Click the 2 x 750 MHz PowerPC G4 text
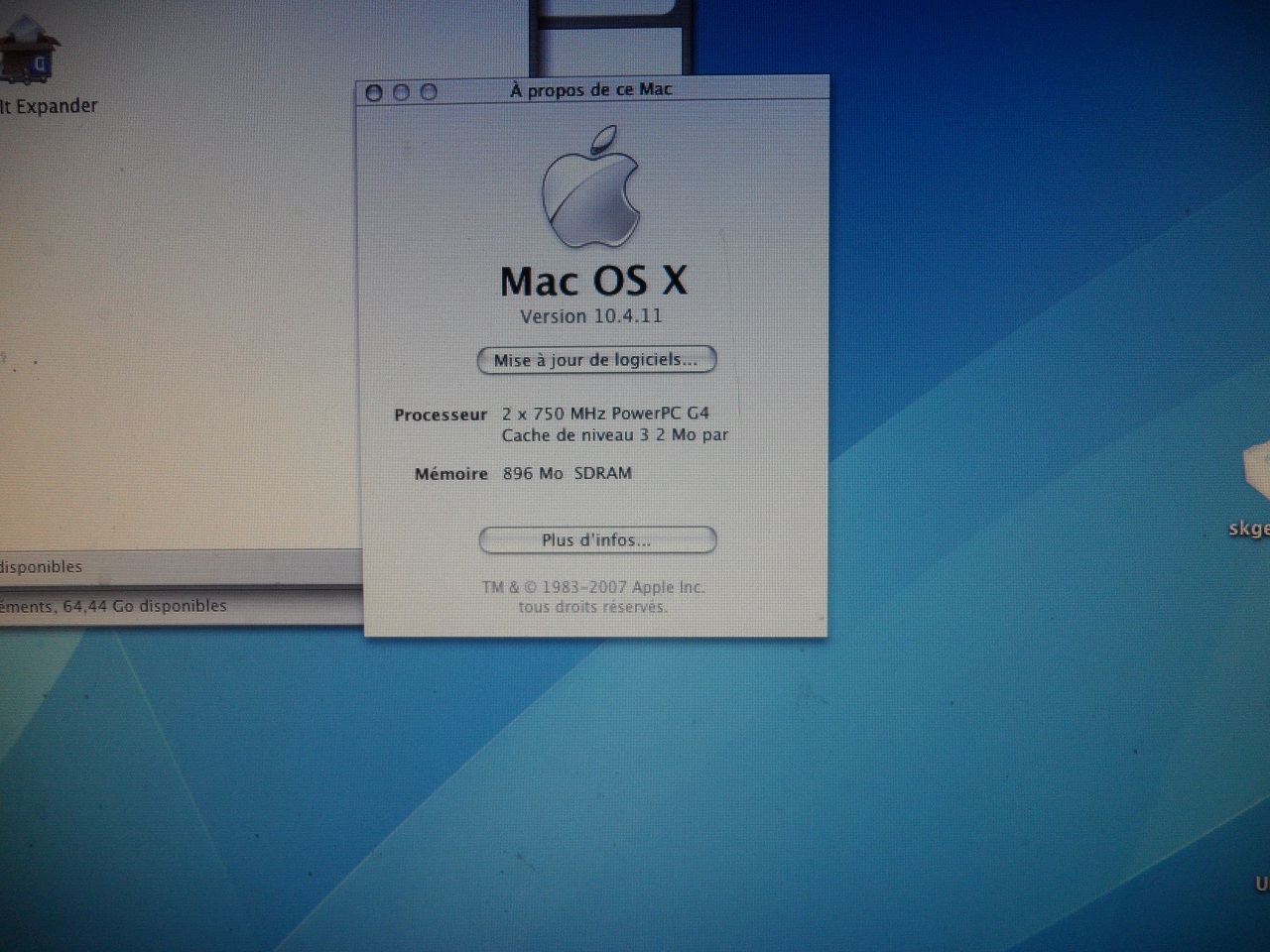This screenshot has width=1270, height=952. click(x=605, y=414)
